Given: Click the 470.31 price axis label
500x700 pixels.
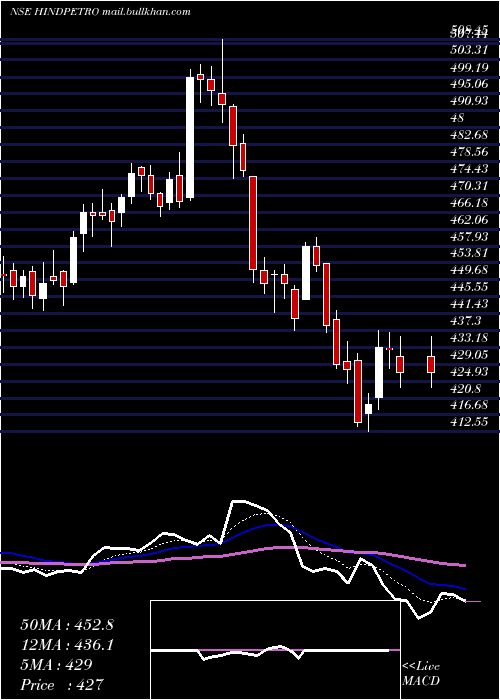Looking at the screenshot, I should click(468, 186).
